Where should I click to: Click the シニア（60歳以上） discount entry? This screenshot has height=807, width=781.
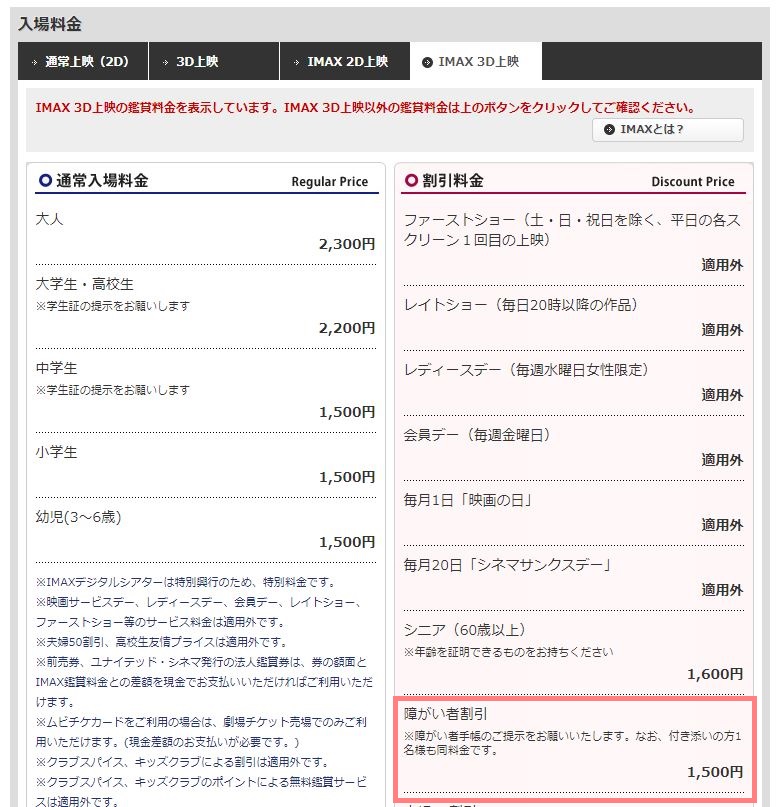tap(573, 650)
